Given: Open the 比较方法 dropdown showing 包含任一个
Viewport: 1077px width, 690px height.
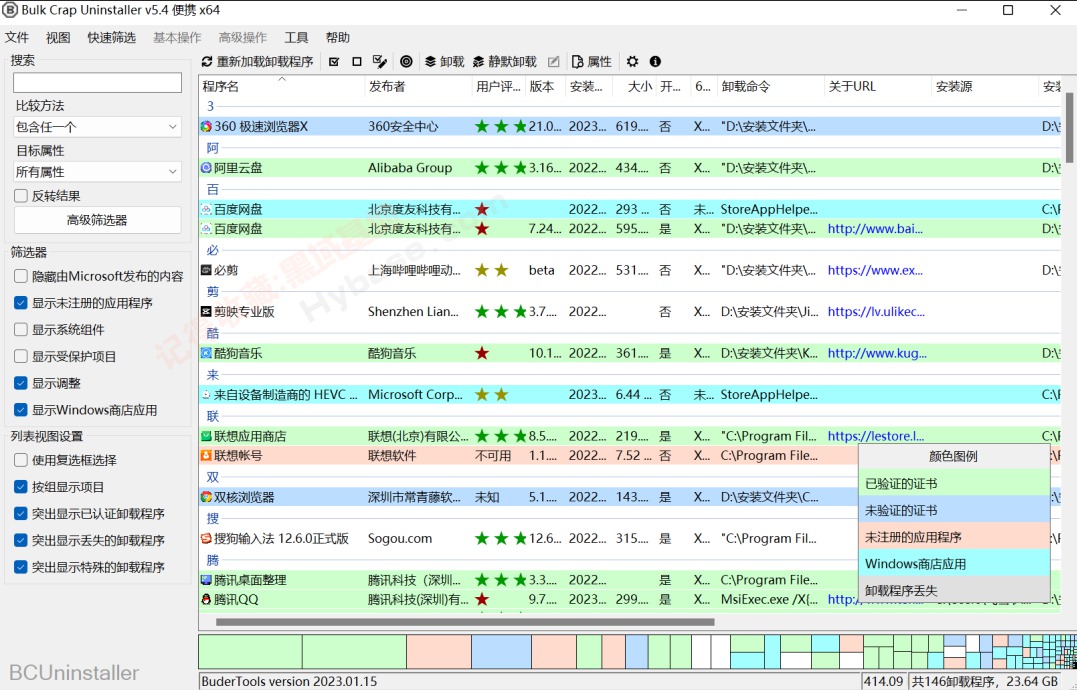Looking at the screenshot, I should [x=97, y=127].
